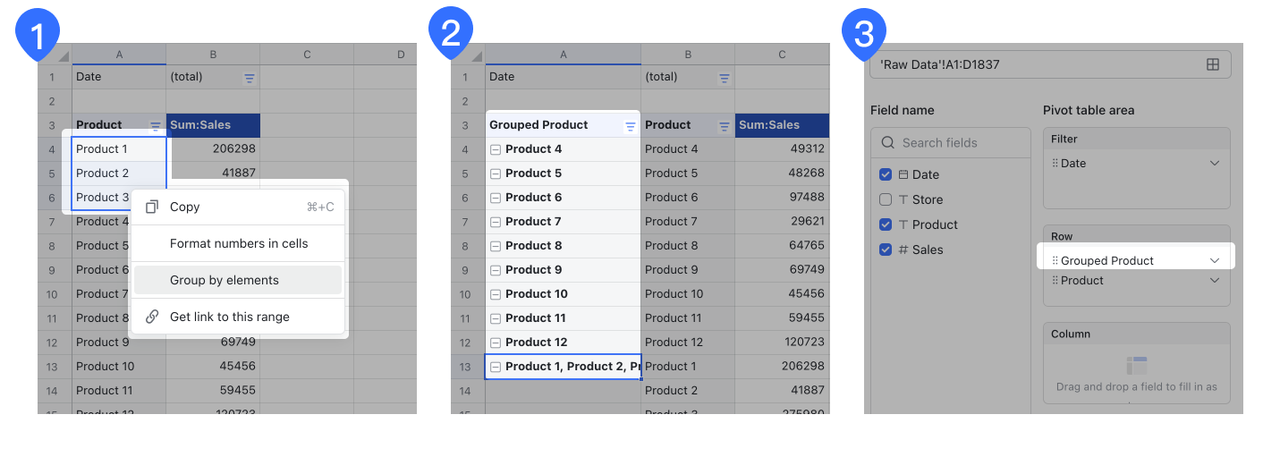Screen dimensions: 1280x457
Task: Uncheck the Sales field checkbox
Action: (x=885, y=250)
